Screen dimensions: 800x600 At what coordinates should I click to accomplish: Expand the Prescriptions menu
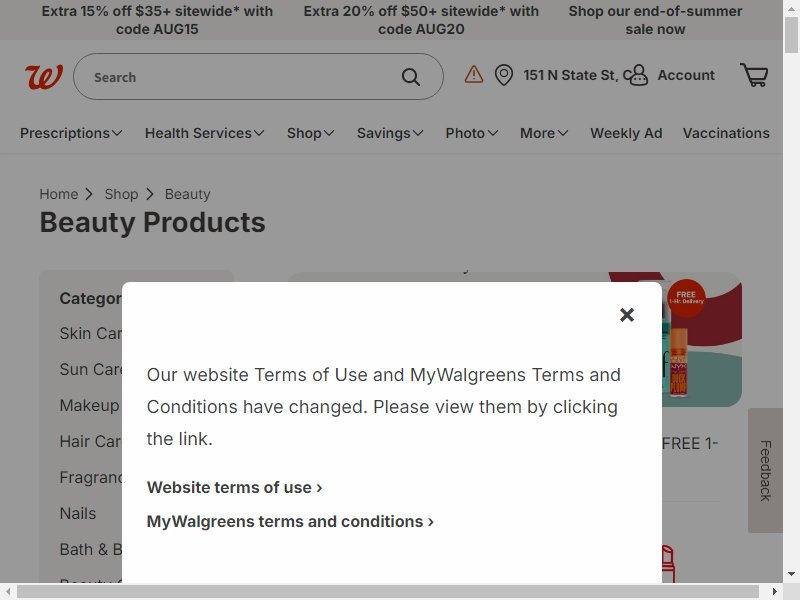pyautogui.click(x=71, y=133)
